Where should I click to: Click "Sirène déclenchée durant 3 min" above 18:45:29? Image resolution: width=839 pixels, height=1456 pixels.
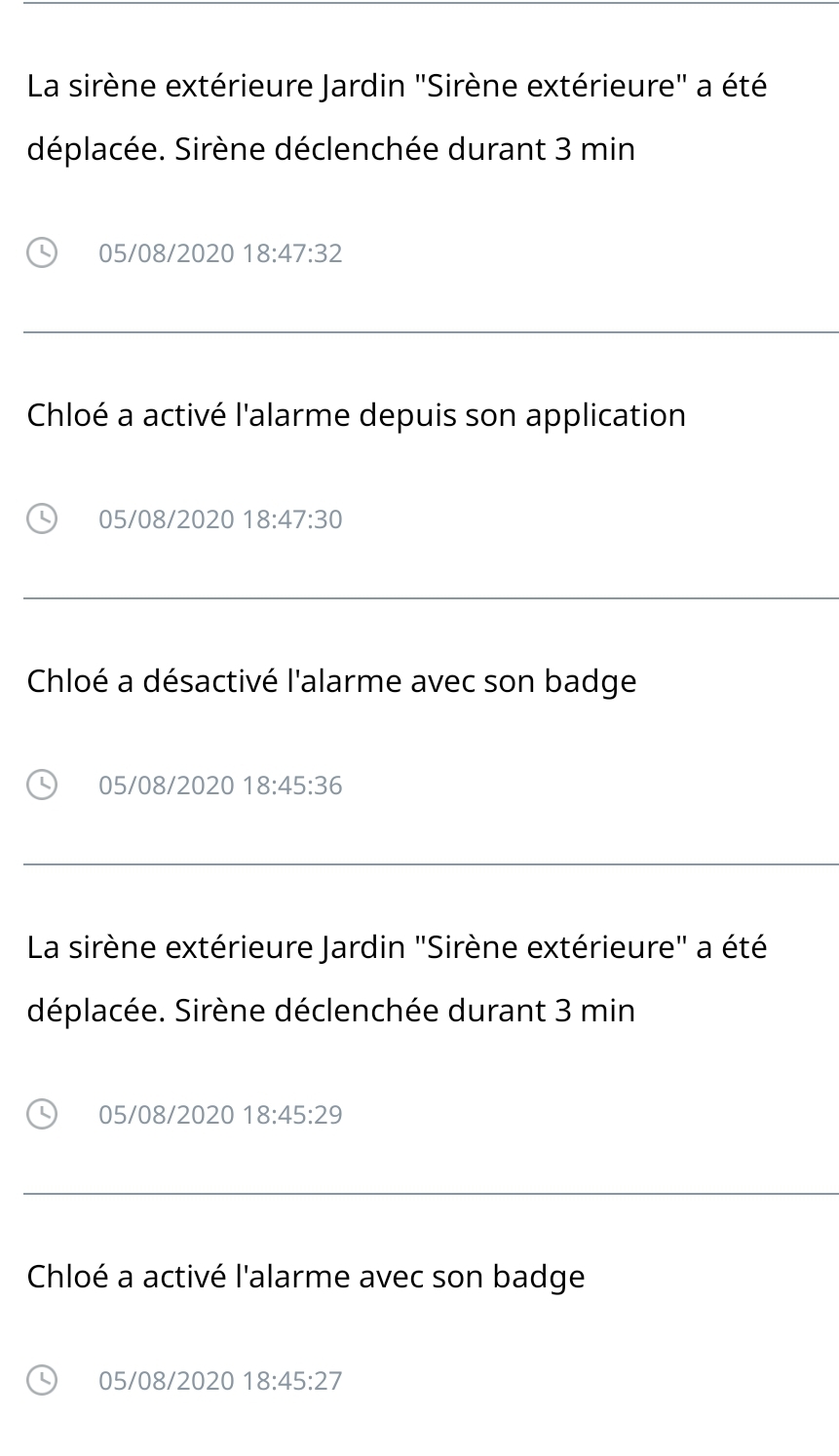click(x=404, y=1010)
